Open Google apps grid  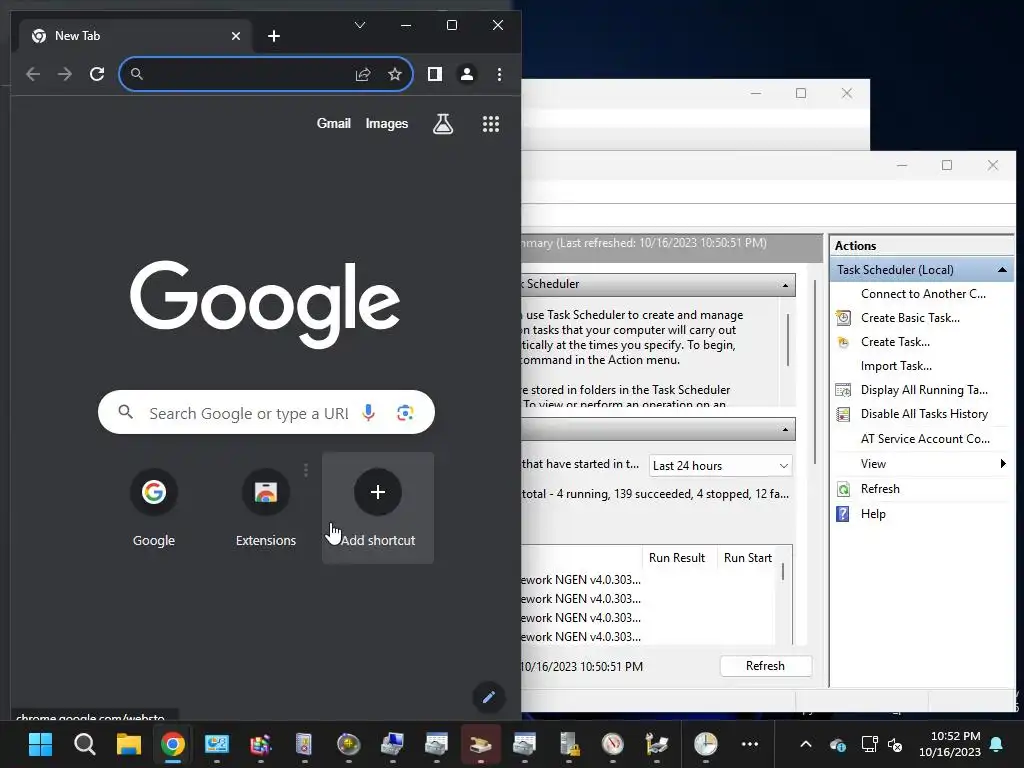pyautogui.click(x=490, y=123)
